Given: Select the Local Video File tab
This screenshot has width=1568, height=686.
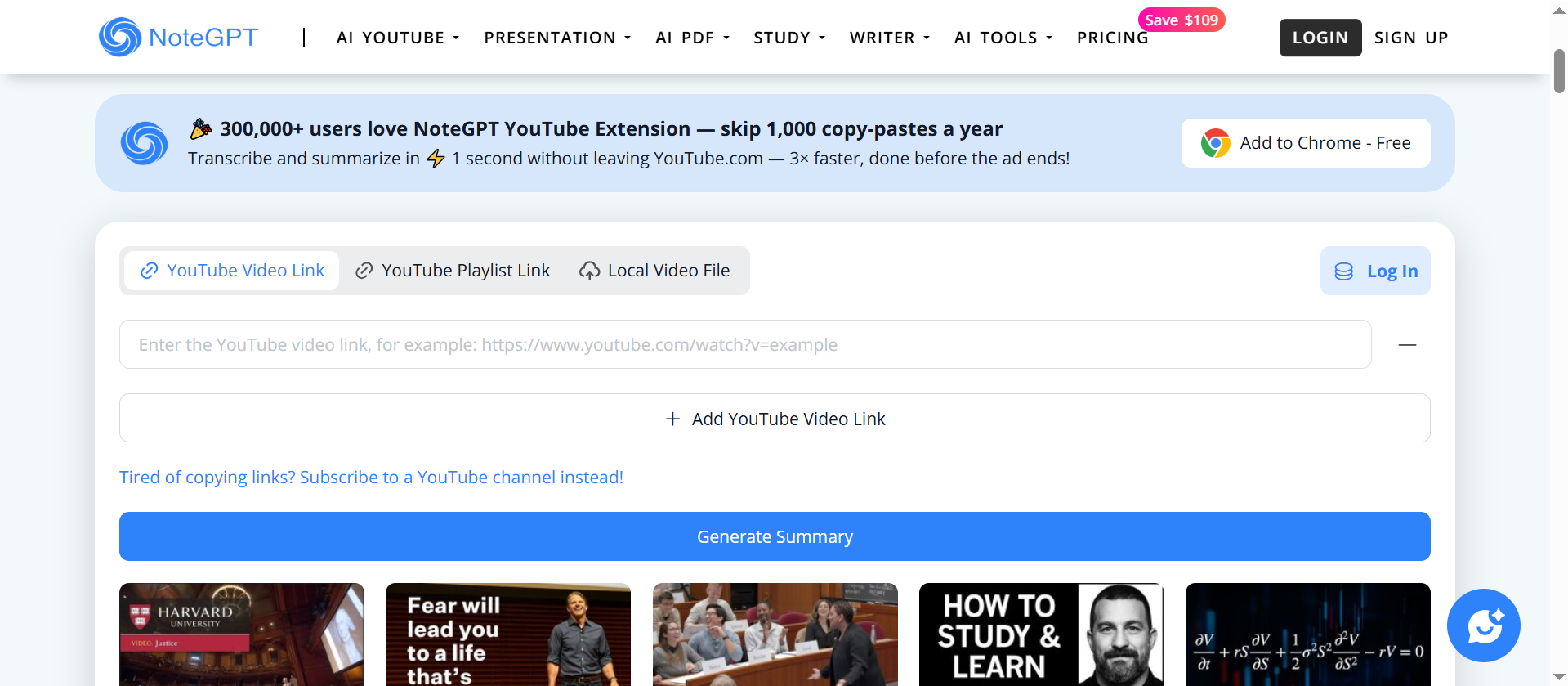Looking at the screenshot, I should click(654, 271).
